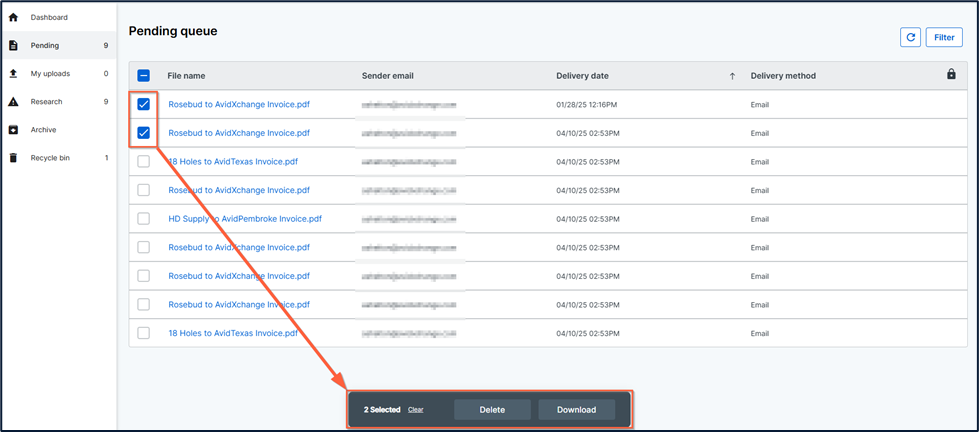Click the Delivery date column header
The width and height of the screenshot is (979, 432).
[x=583, y=76]
